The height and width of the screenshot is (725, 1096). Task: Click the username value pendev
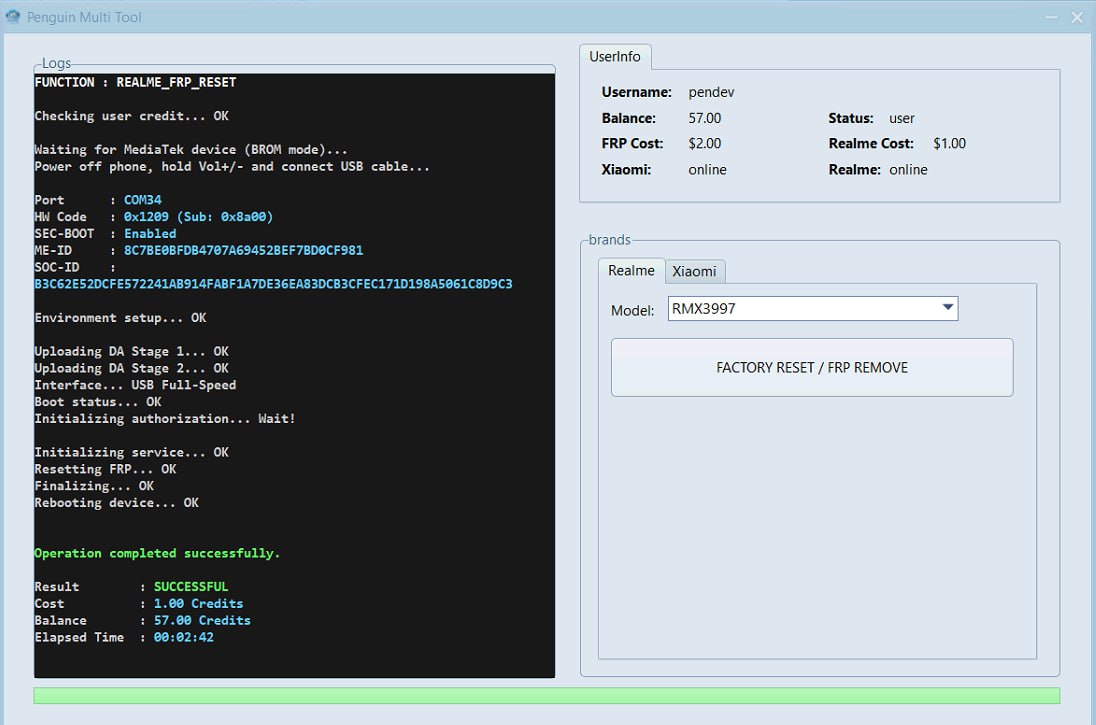click(712, 92)
